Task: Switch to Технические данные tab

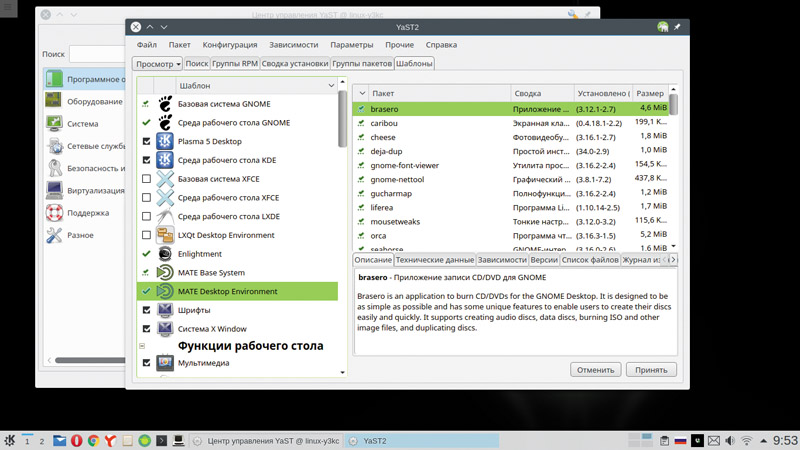Action: pos(435,260)
